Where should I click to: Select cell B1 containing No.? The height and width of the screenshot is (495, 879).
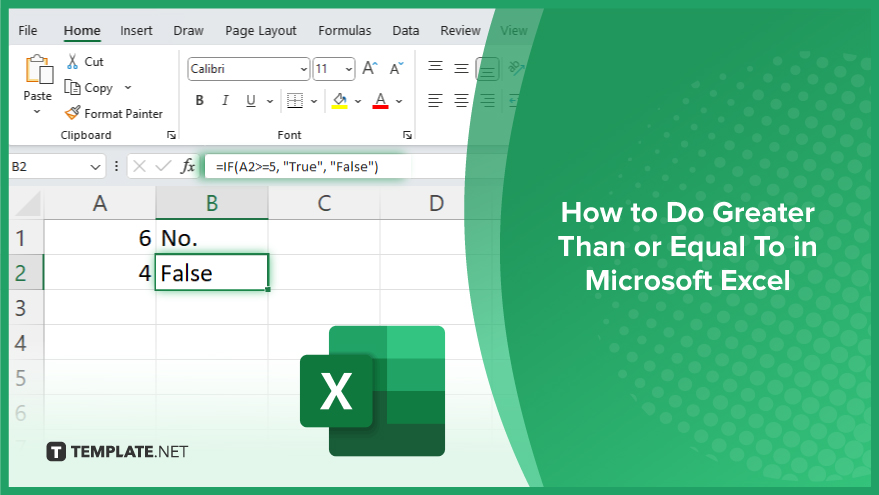[x=212, y=238]
